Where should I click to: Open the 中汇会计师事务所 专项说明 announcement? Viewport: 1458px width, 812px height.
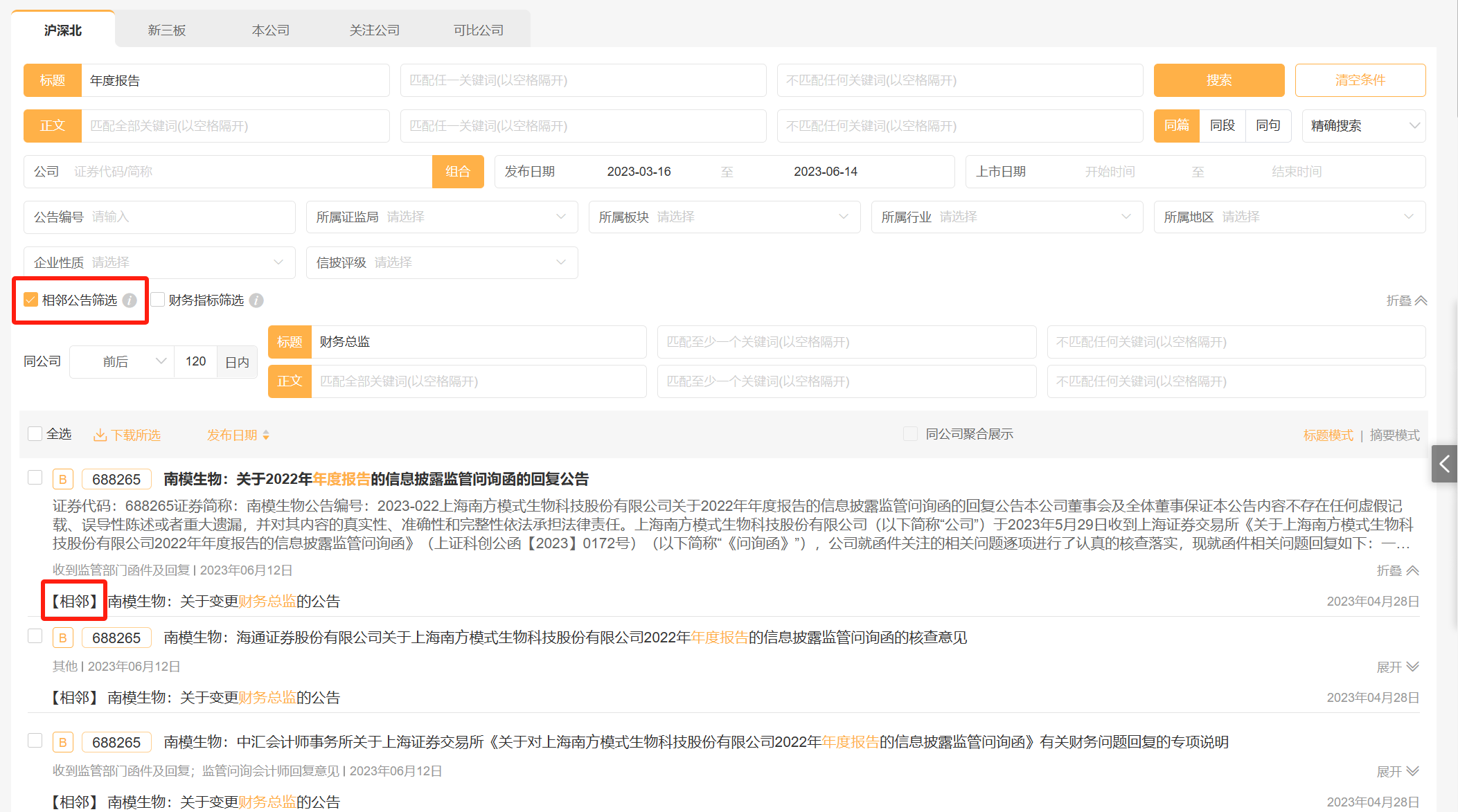[696, 742]
